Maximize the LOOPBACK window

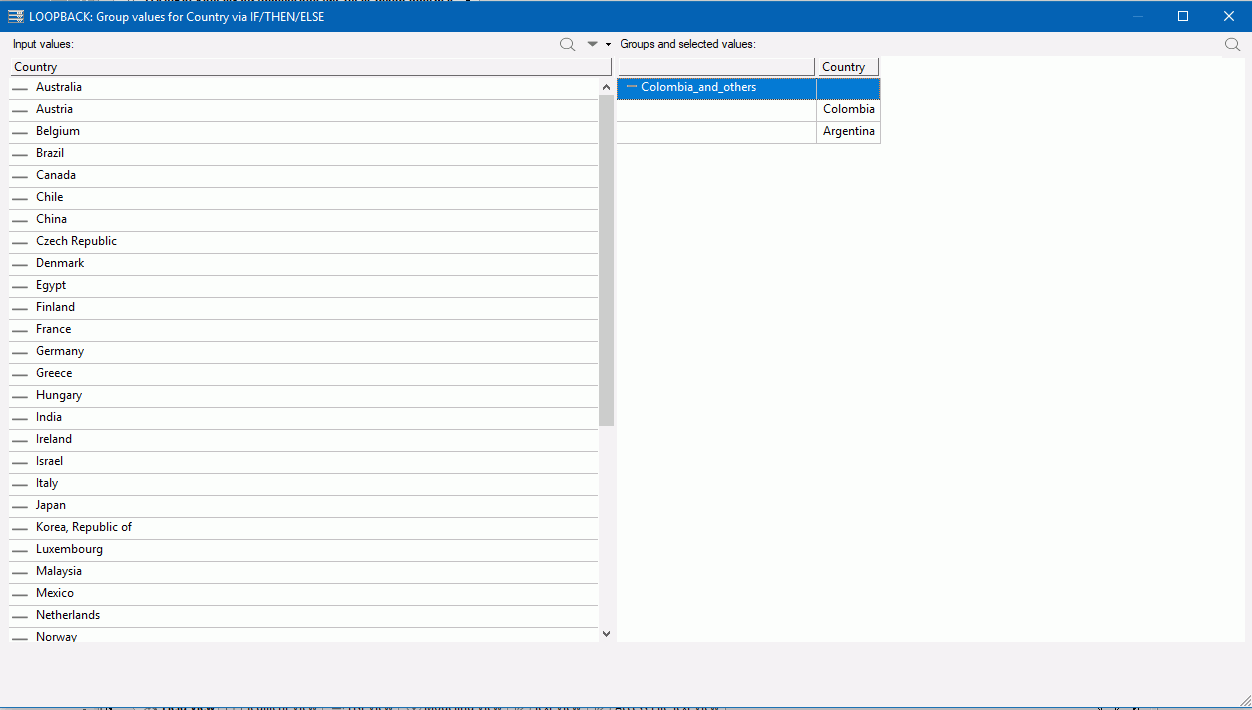tap(1183, 16)
